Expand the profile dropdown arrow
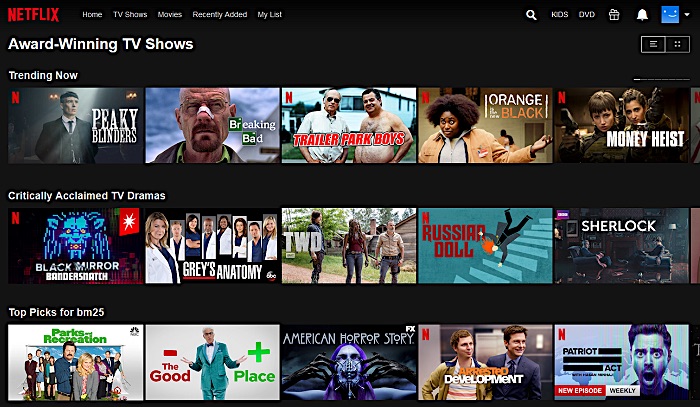 pos(687,15)
